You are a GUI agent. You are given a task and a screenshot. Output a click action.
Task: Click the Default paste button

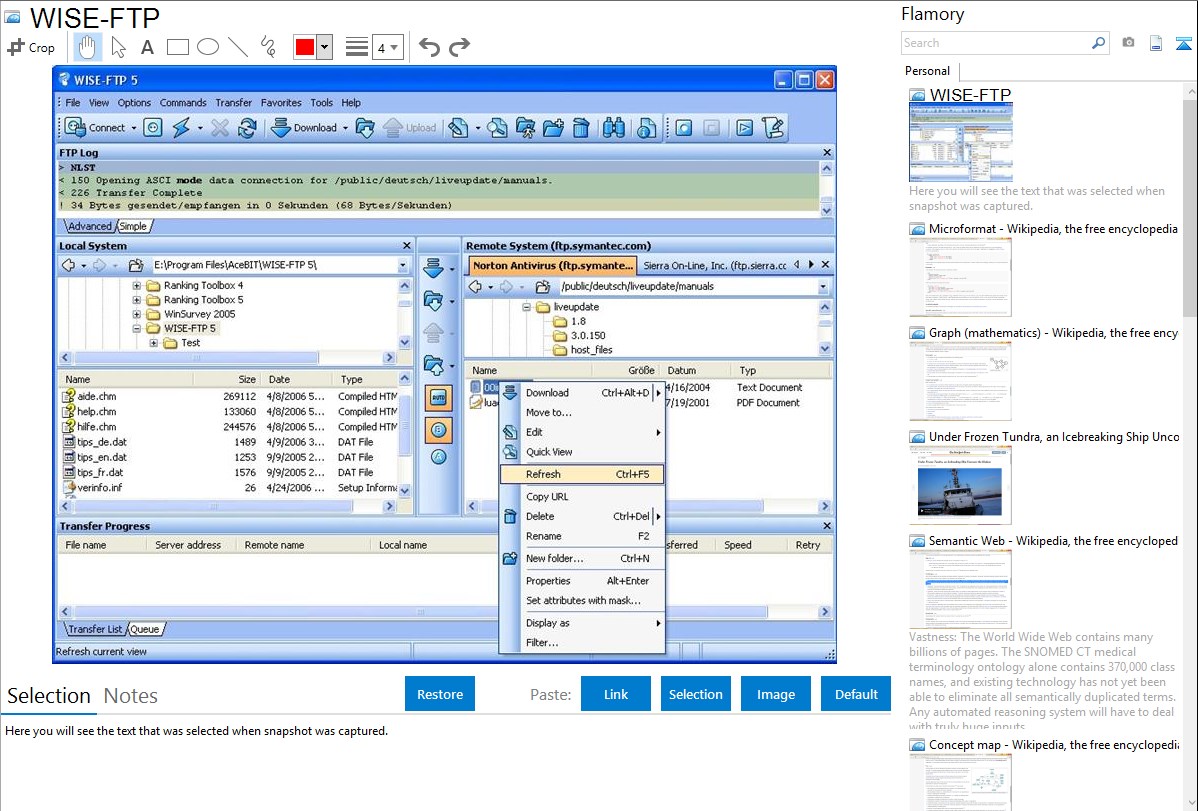(856, 694)
